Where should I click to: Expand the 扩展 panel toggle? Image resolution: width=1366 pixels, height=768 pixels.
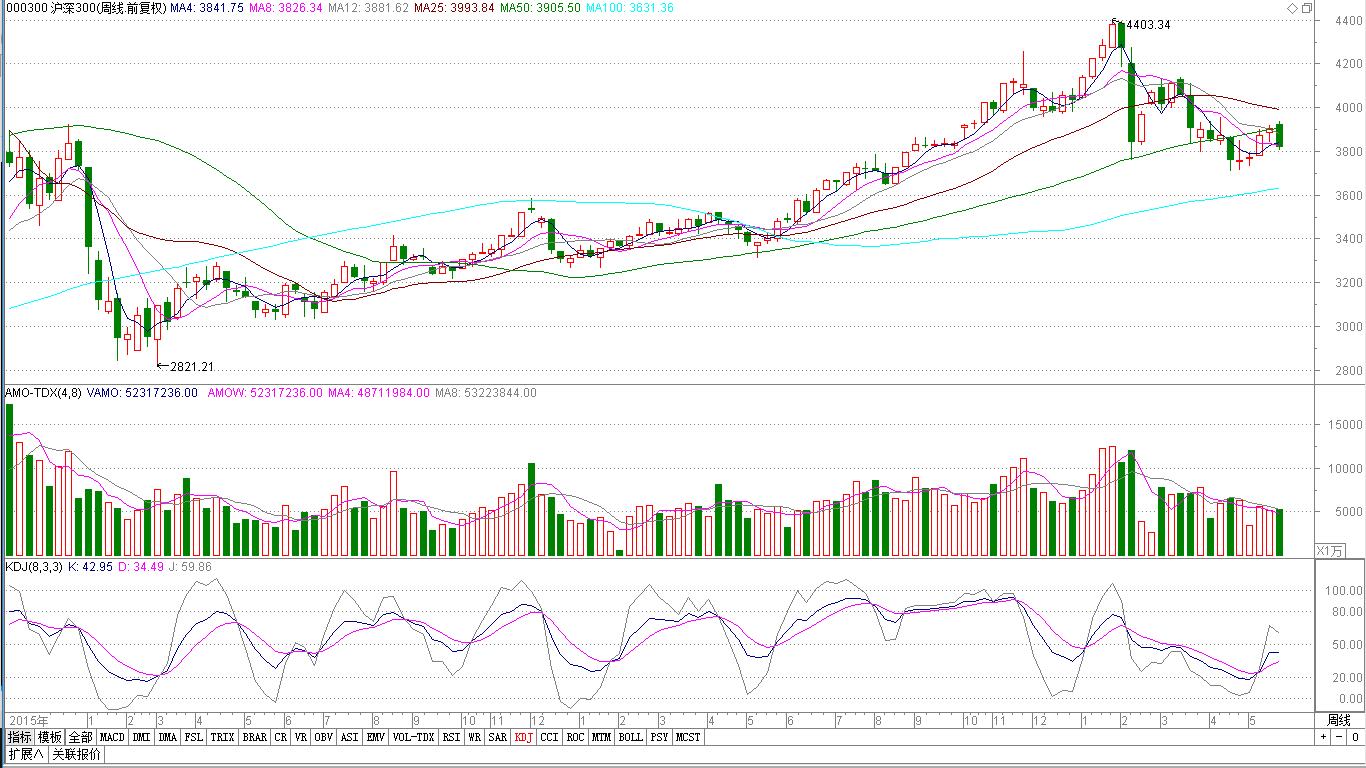pyautogui.click(x=25, y=754)
